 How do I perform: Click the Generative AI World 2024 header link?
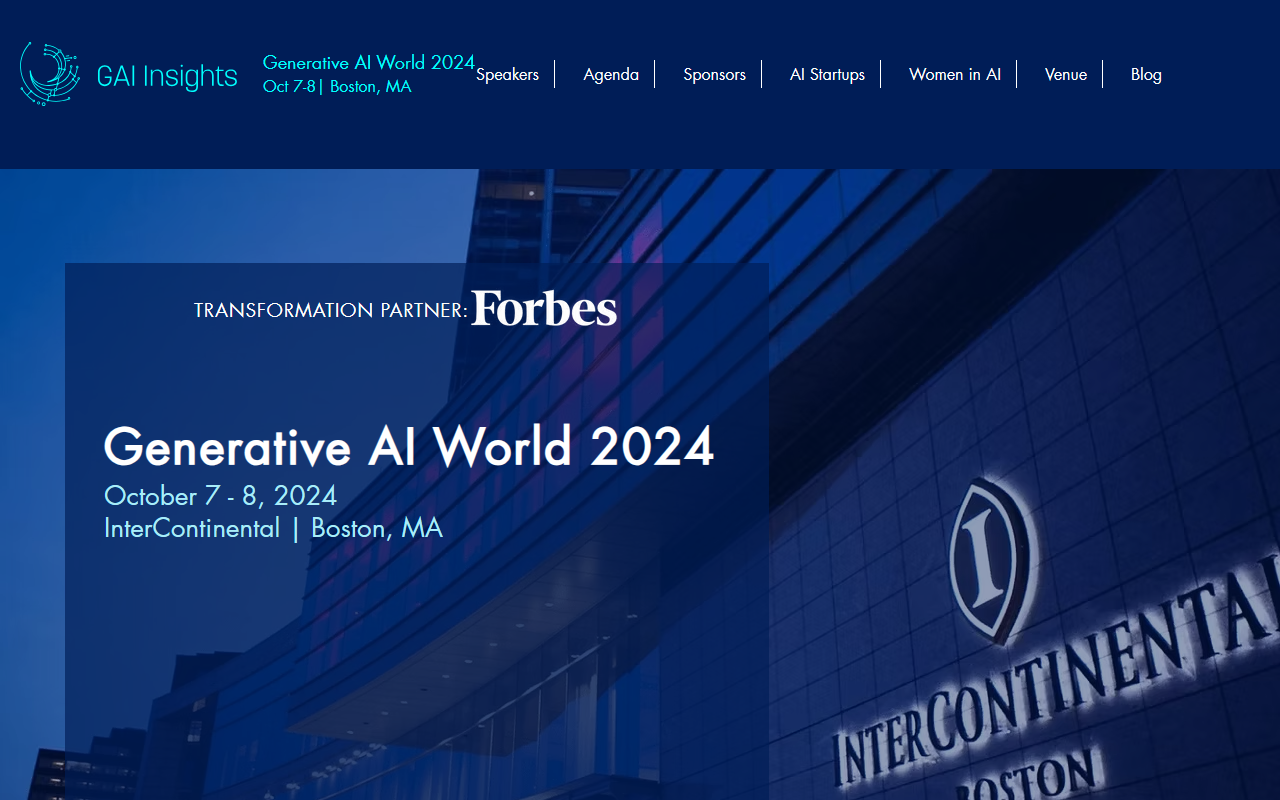[369, 62]
